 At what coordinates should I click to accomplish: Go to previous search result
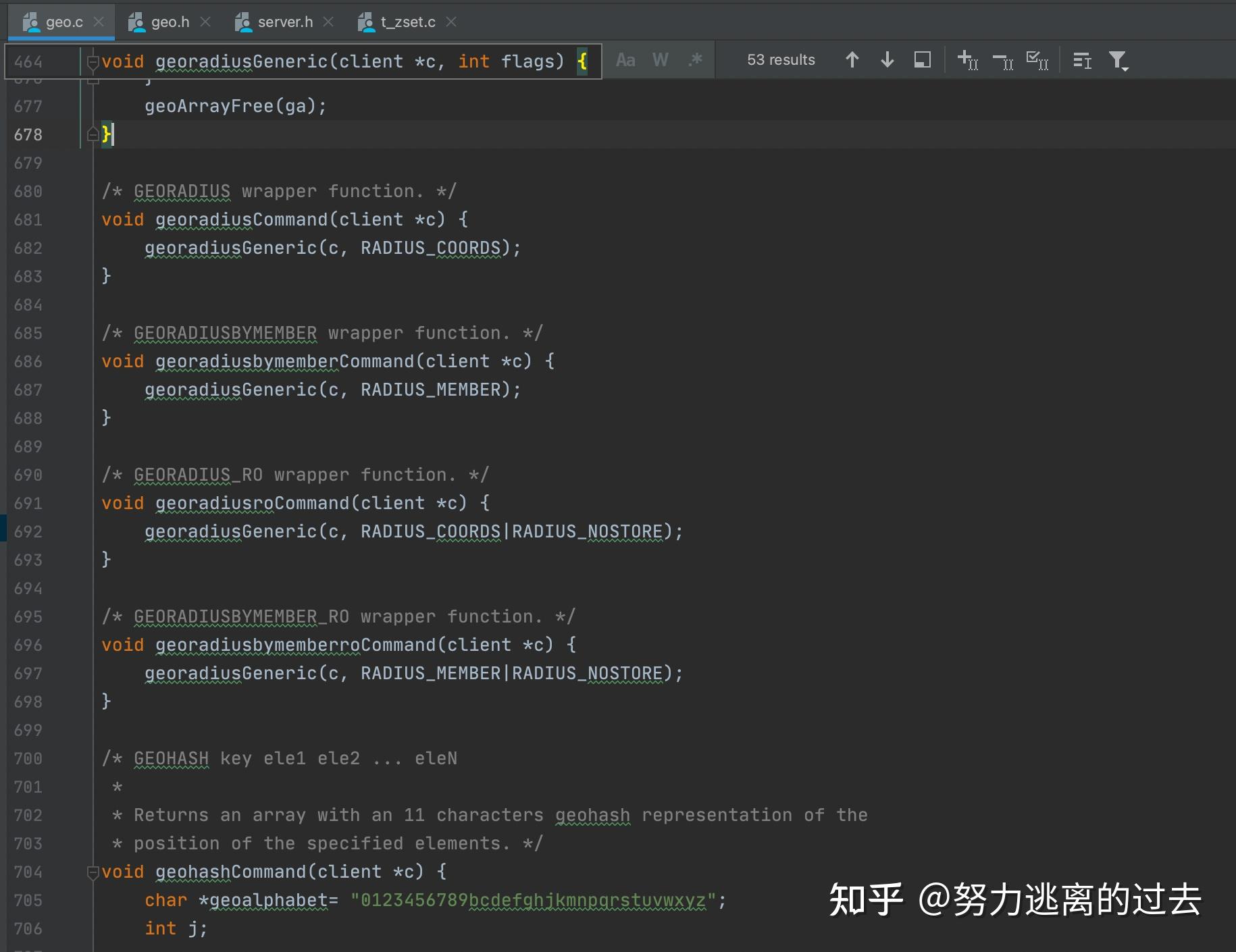pos(852,60)
